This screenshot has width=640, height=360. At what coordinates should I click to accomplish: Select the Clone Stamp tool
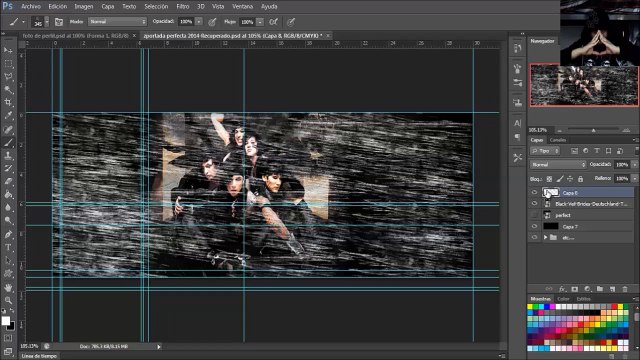tap(8, 156)
